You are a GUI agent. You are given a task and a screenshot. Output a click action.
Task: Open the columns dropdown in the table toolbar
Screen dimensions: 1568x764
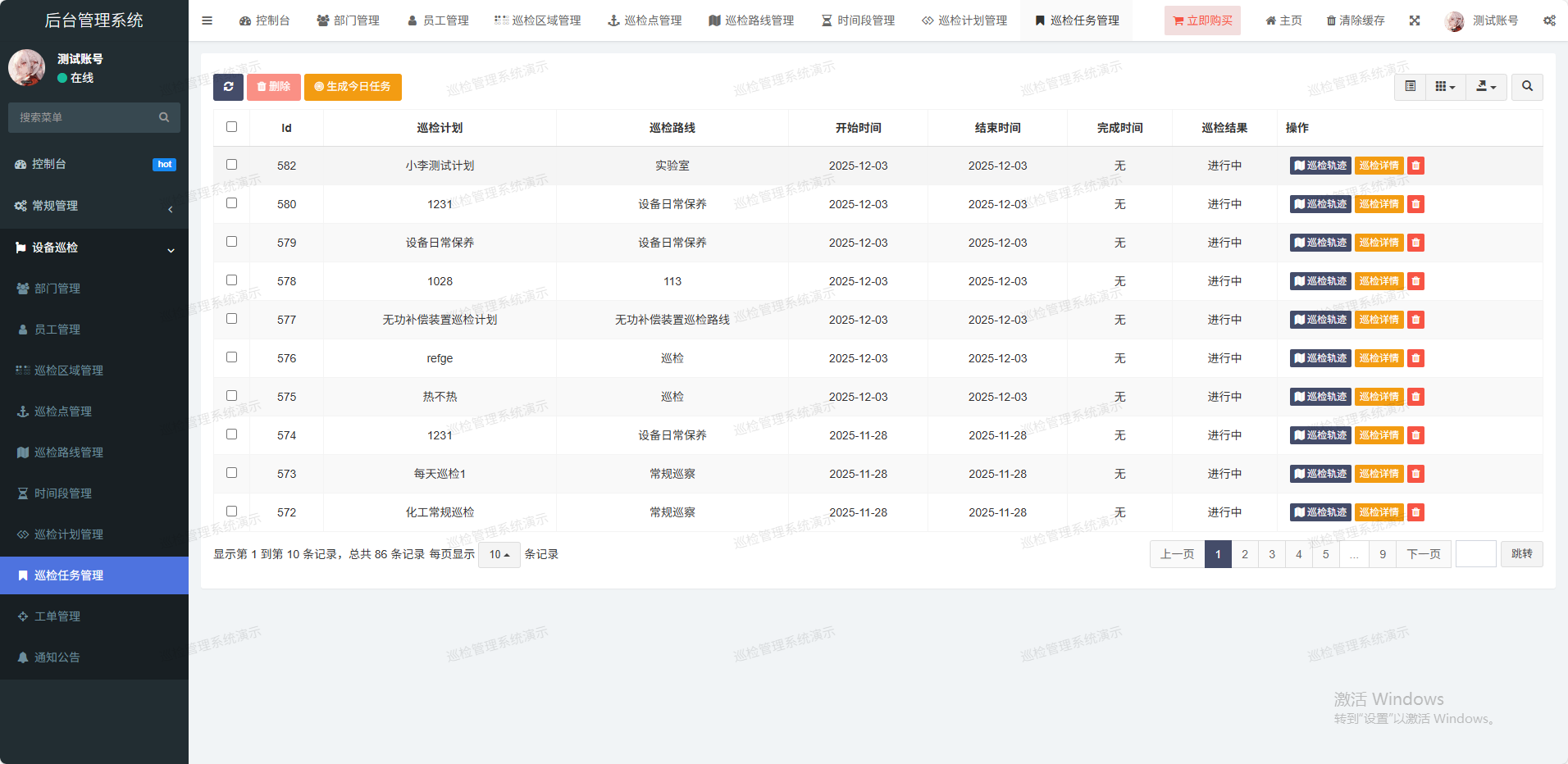pos(1445,86)
